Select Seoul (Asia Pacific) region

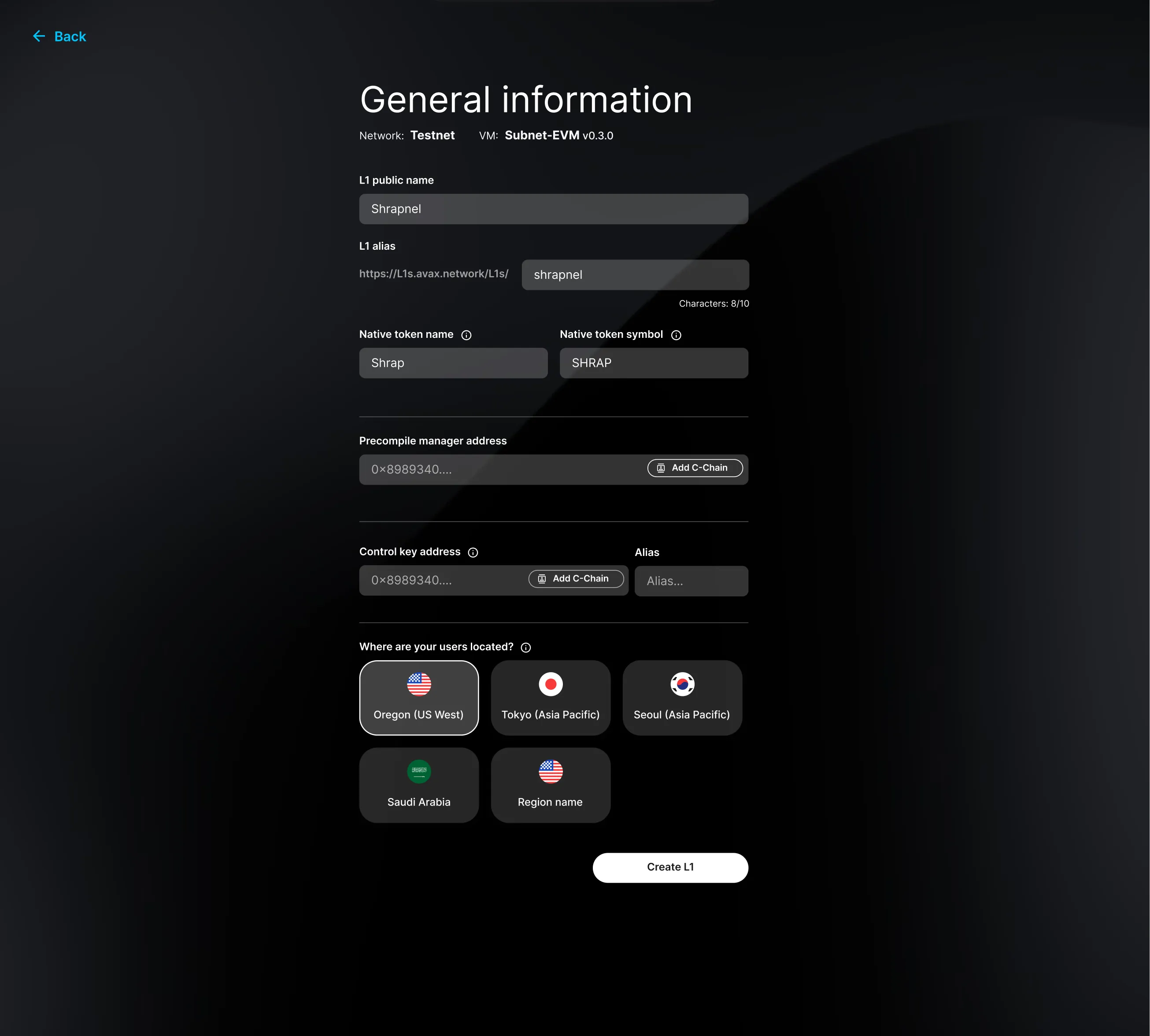click(683, 698)
